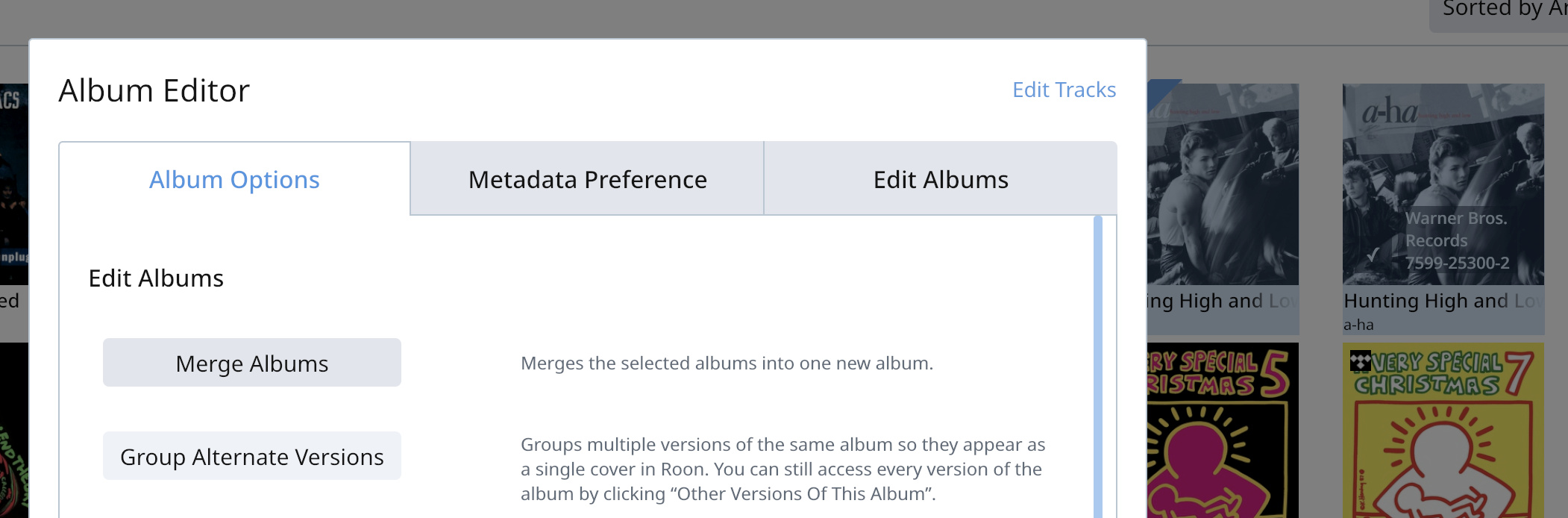The image size is (1568, 518).
Task: Click the Very Special Christmas 7 cover
Action: point(1443,431)
